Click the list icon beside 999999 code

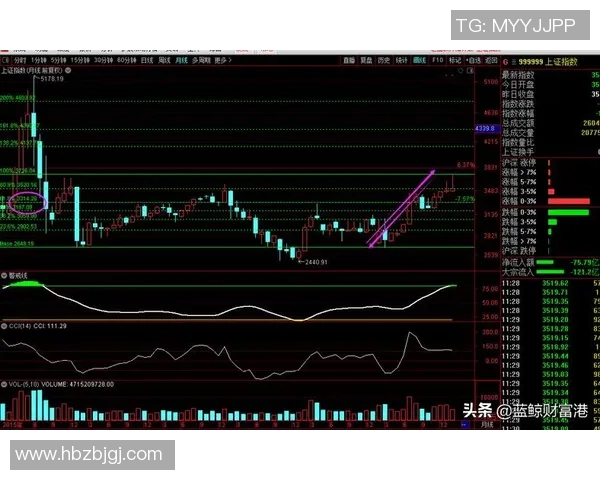(x=516, y=60)
